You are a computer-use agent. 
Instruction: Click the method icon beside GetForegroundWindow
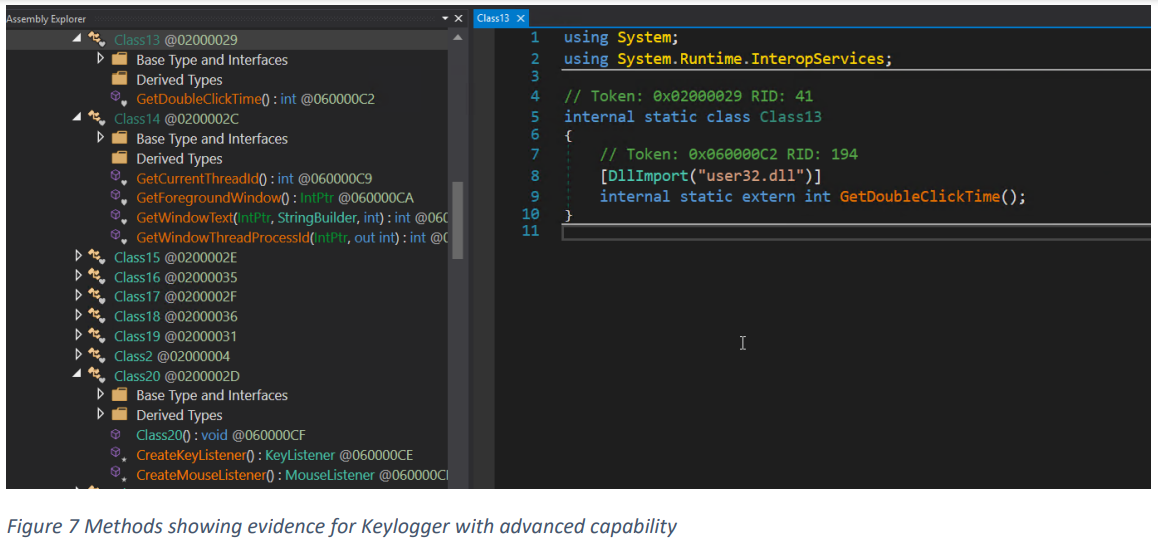point(118,198)
